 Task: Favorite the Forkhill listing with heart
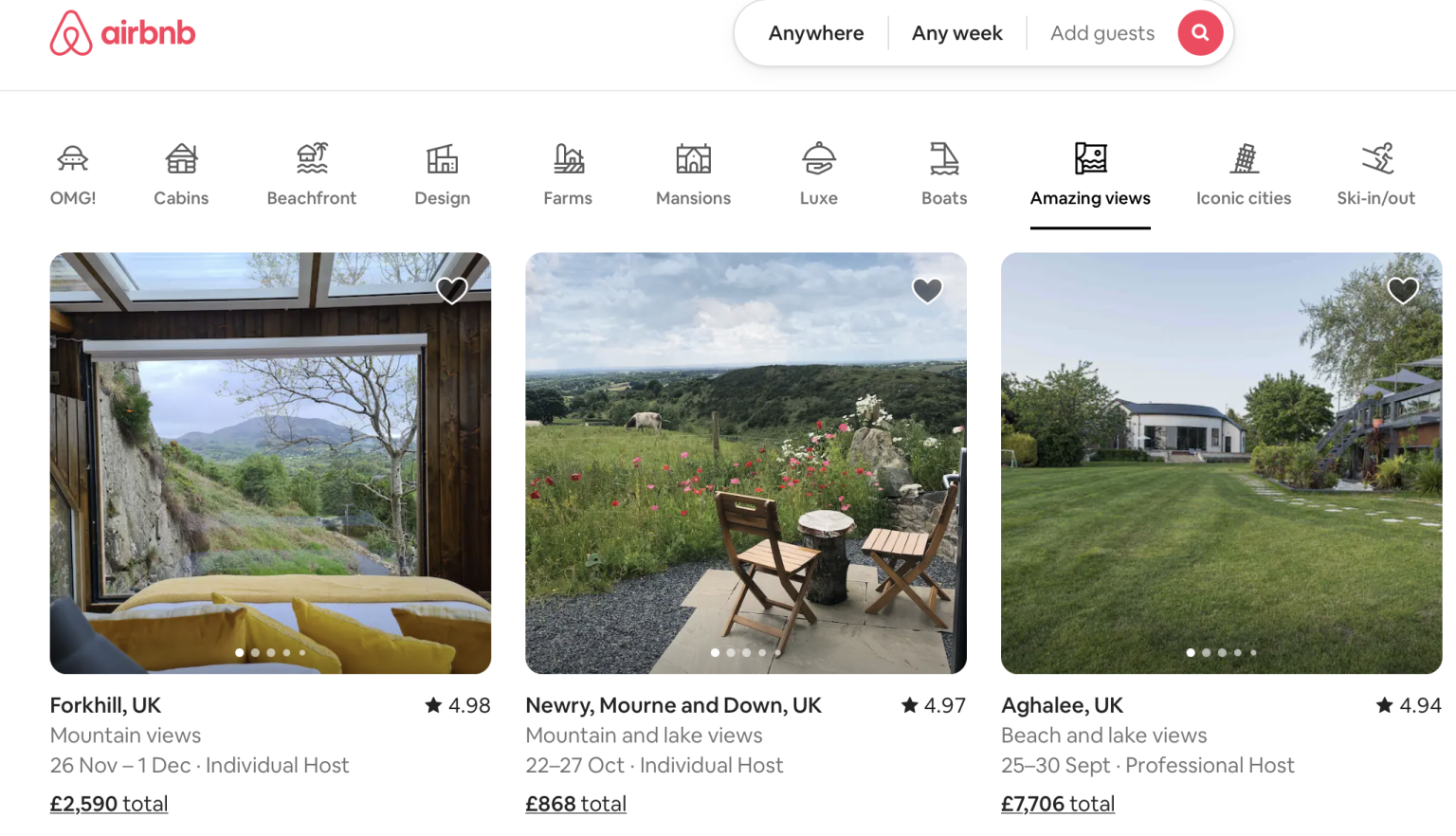point(452,290)
